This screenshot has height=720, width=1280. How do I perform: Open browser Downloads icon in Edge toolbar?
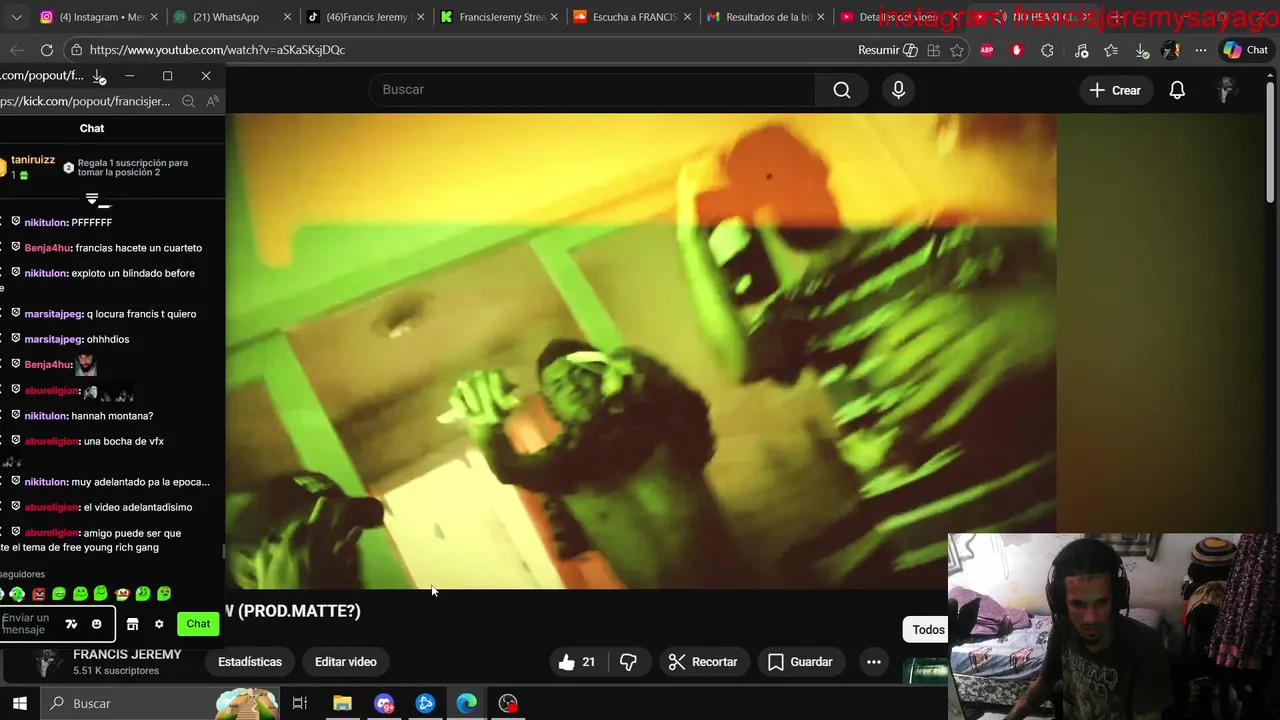1141,50
